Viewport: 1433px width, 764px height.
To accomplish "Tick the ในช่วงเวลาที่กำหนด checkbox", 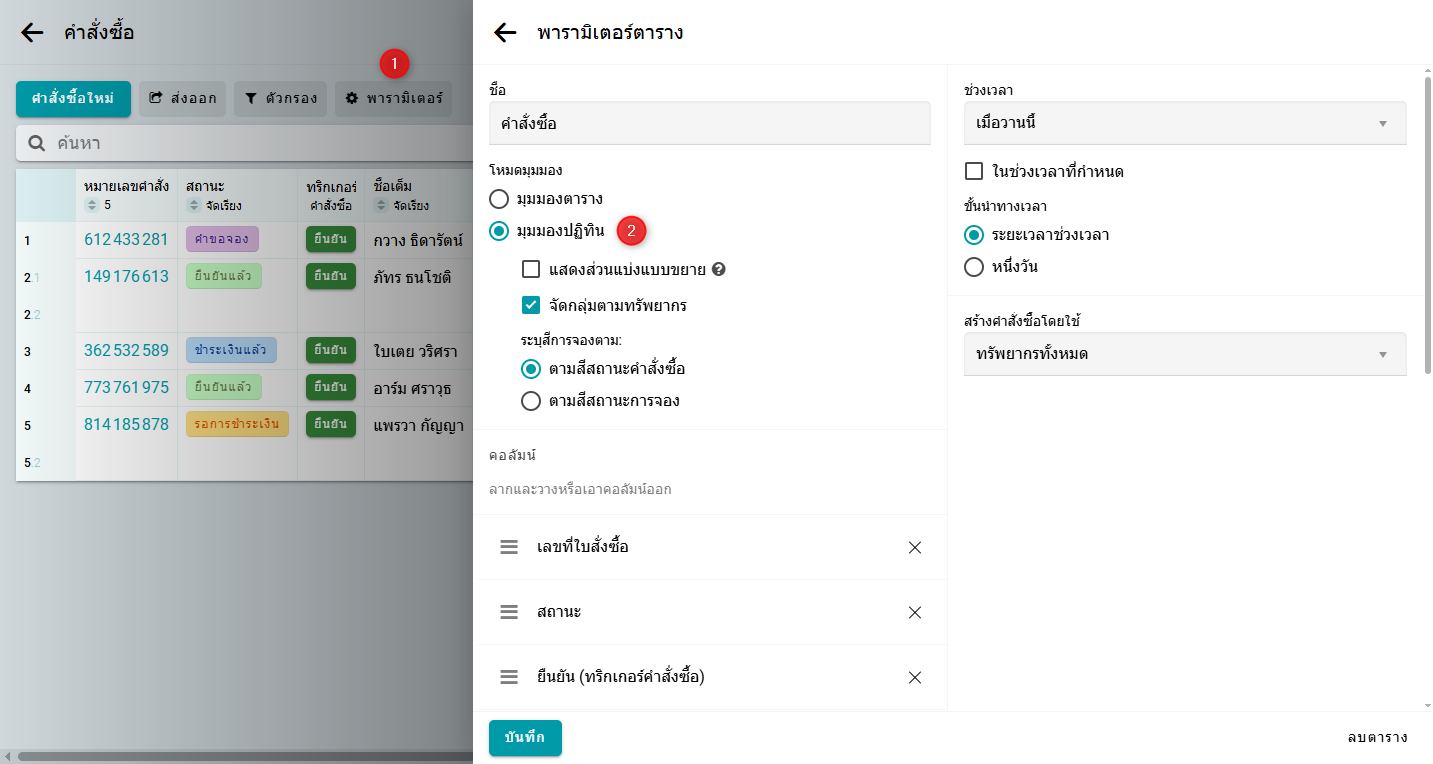I will click(974, 171).
